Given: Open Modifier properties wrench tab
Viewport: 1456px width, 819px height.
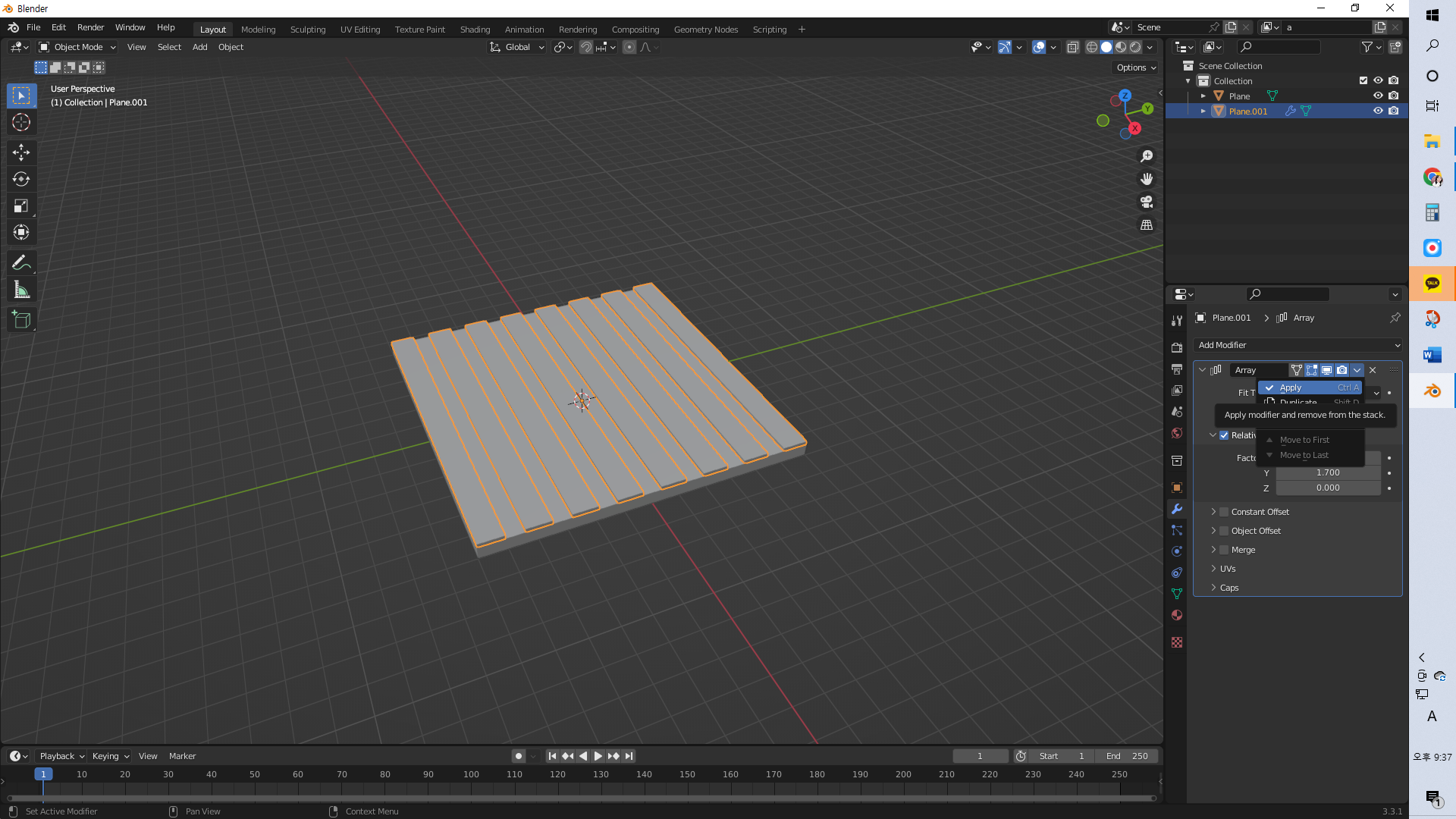Looking at the screenshot, I should (1177, 509).
